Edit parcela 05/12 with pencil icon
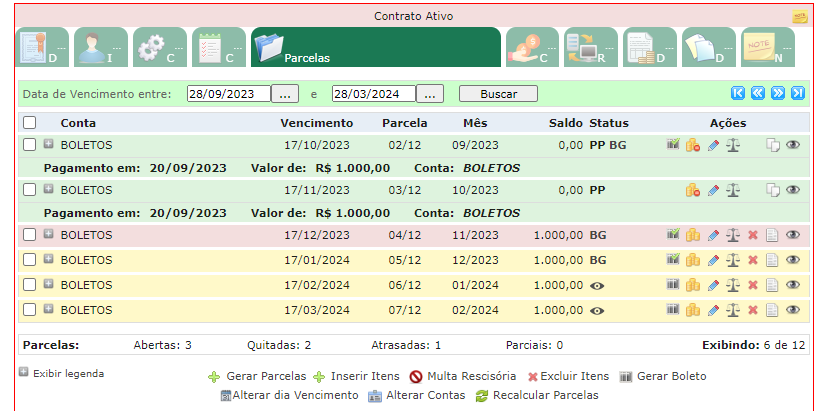 pyautogui.click(x=713, y=260)
